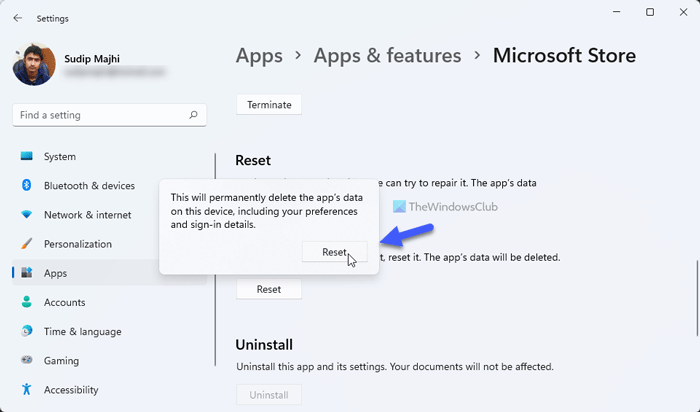Screen dimensions: 700x412
Task: Open System settings via the monitor icon
Action: [x=26, y=157]
